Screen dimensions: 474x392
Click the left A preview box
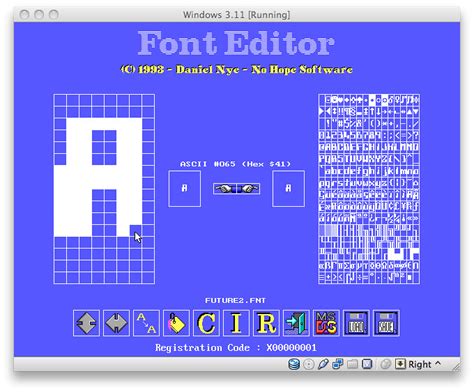point(185,189)
